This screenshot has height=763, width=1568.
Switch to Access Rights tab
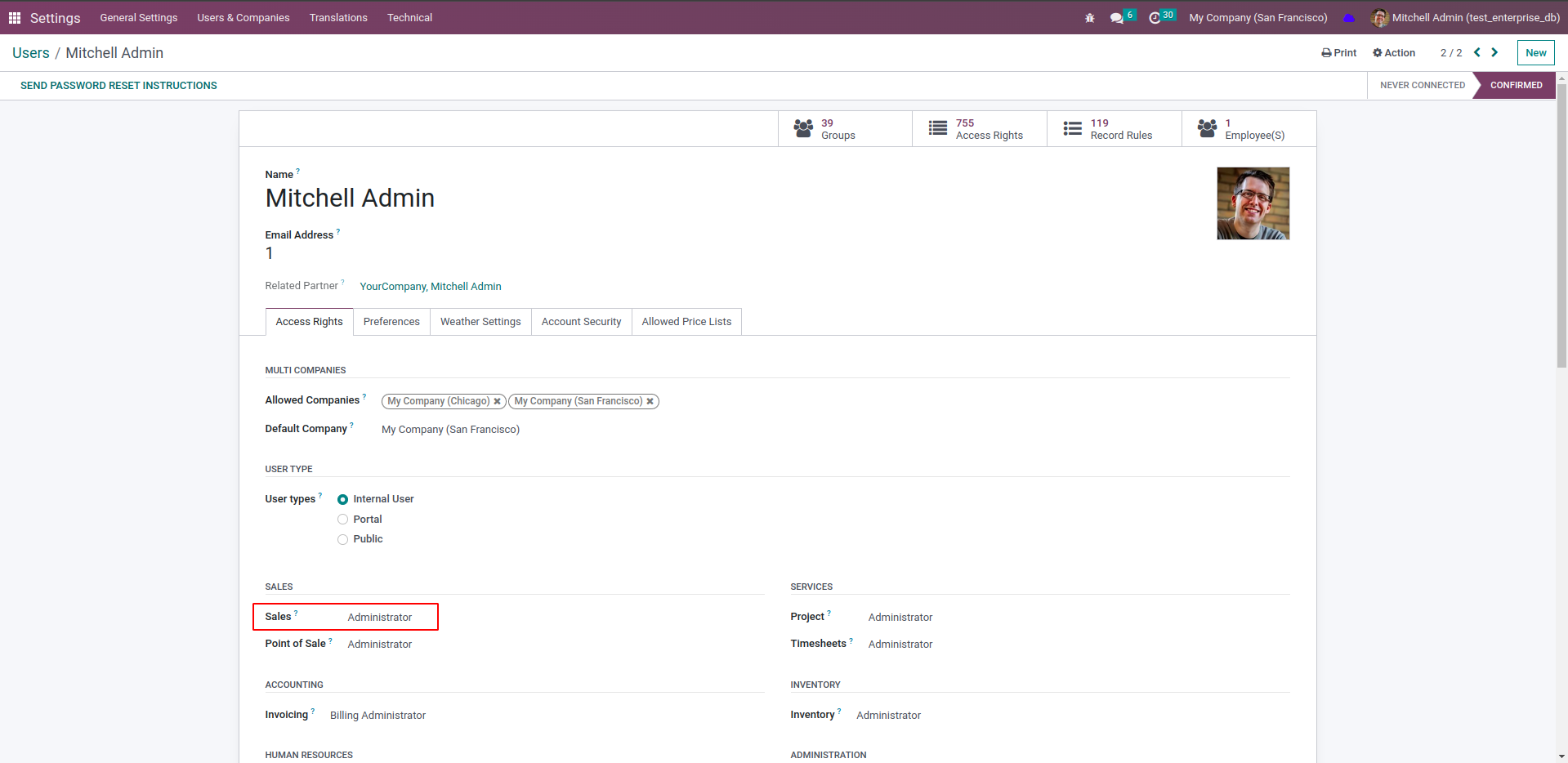pyautogui.click(x=310, y=322)
